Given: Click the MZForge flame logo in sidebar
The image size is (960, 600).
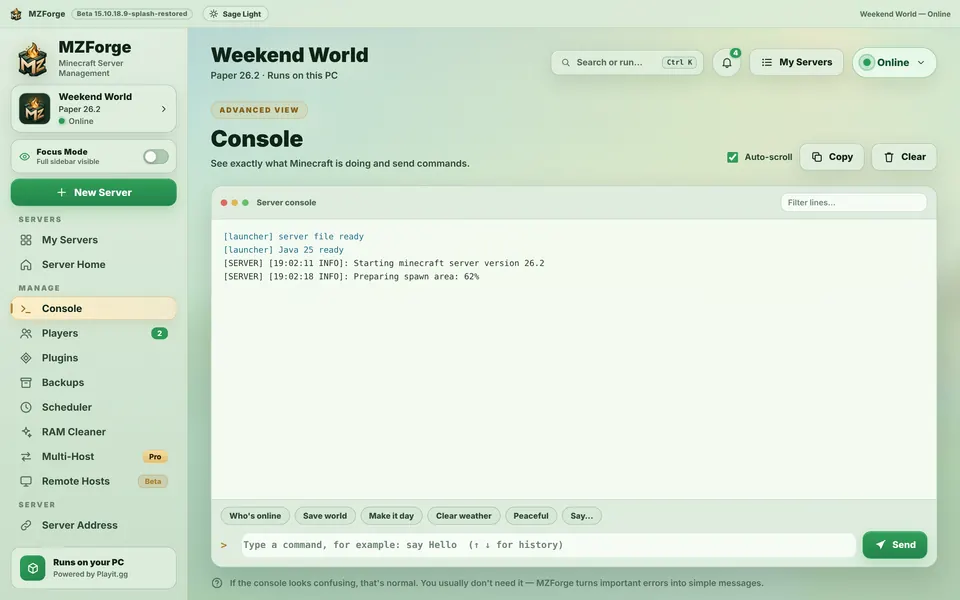Looking at the screenshot, I should tap(32, 59).
